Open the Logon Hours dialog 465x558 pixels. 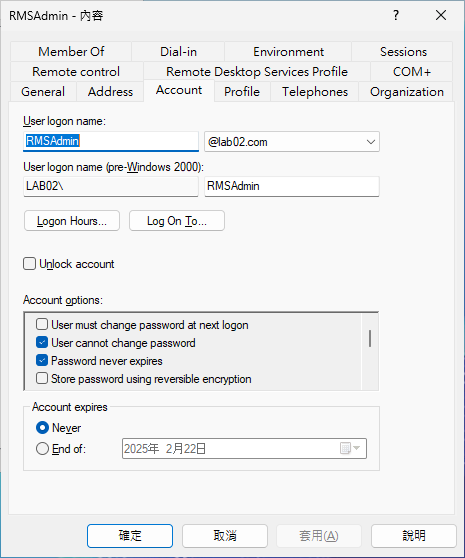click(x=72, y=221)
